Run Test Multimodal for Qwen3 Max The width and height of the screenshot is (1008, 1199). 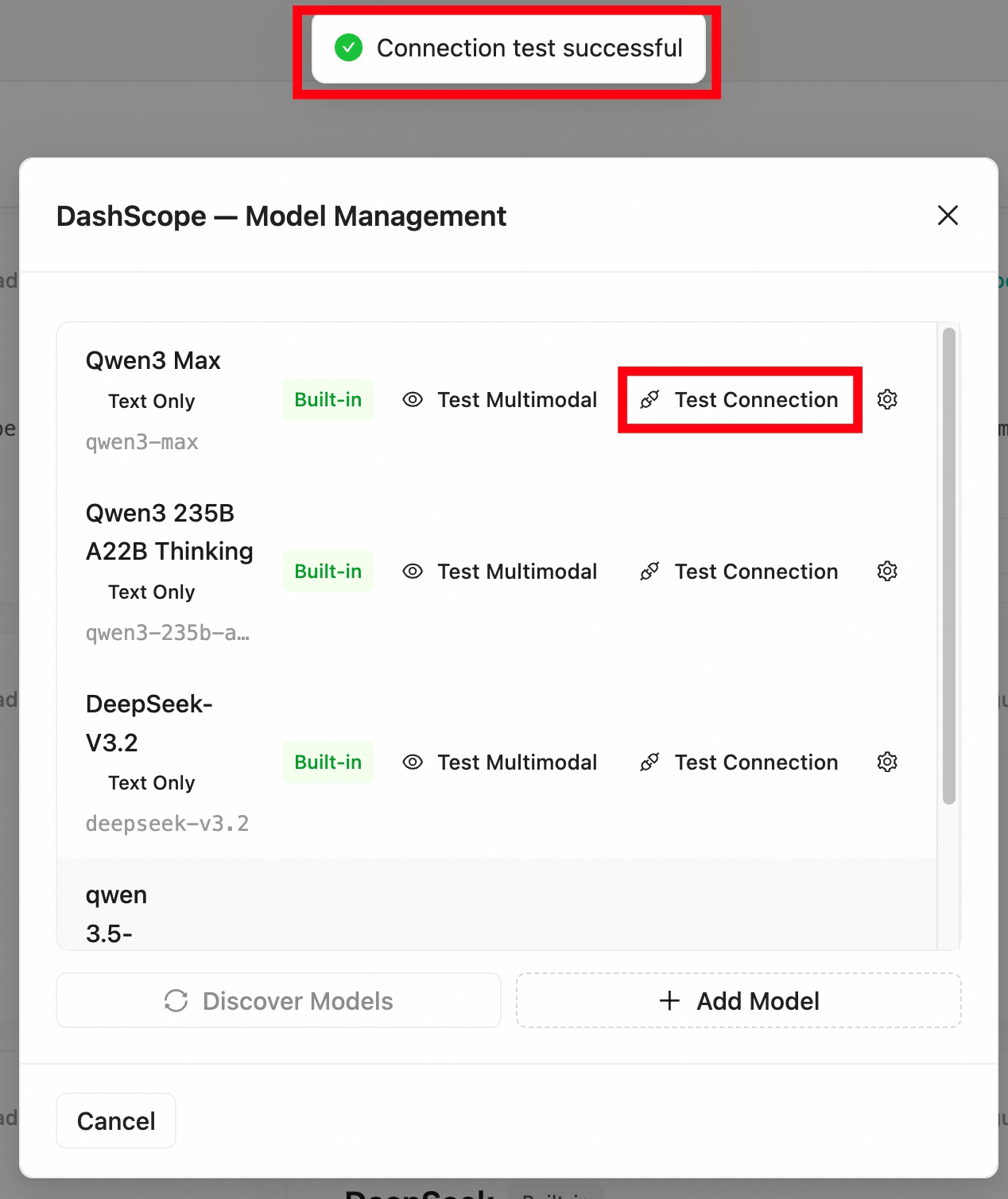500,399
